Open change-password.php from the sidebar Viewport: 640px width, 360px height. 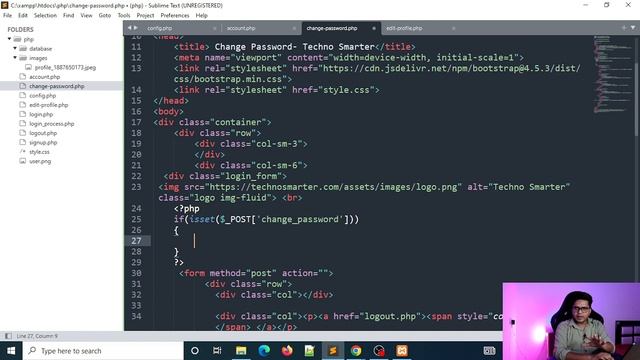click(x=57, y=86)
